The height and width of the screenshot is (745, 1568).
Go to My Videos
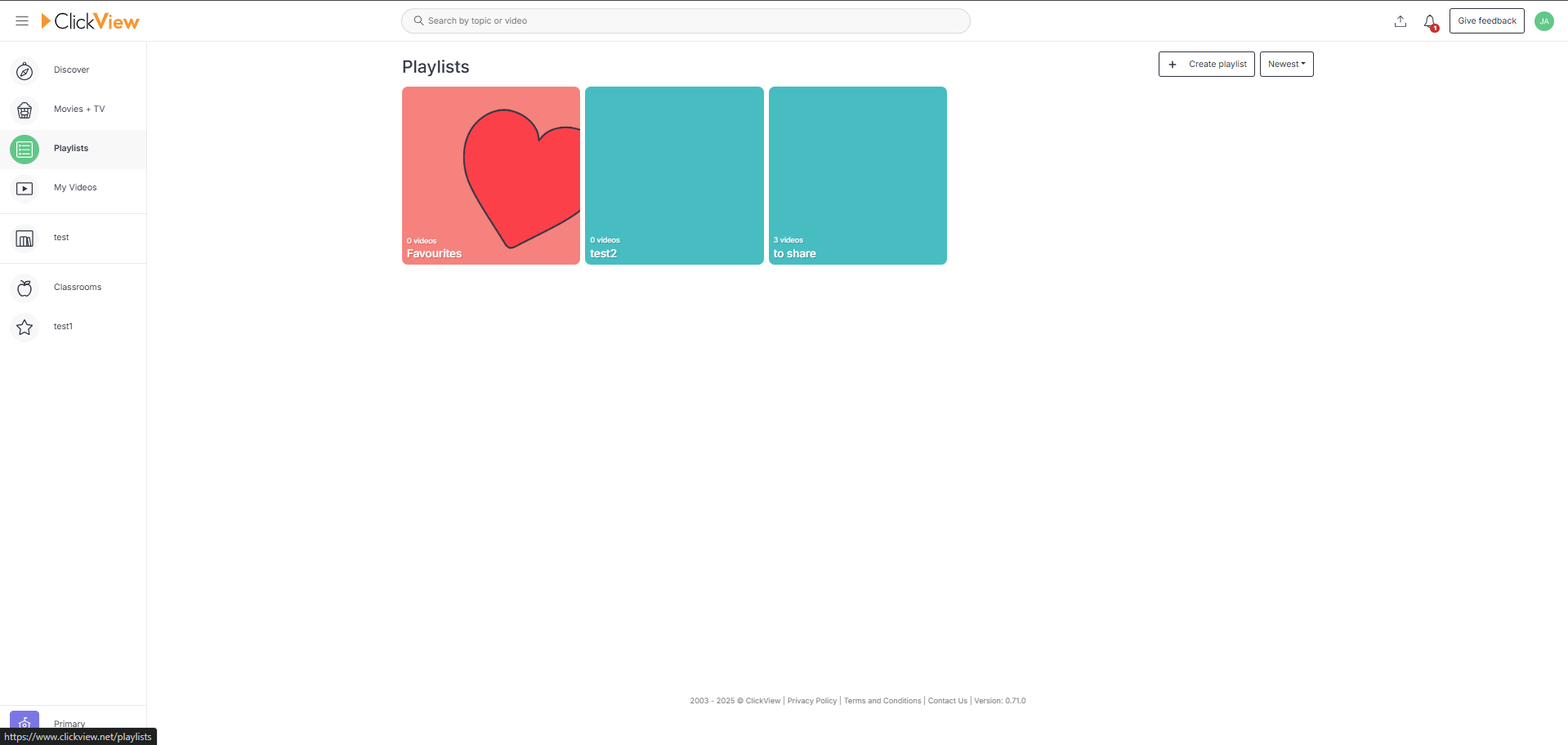point(75,188)
